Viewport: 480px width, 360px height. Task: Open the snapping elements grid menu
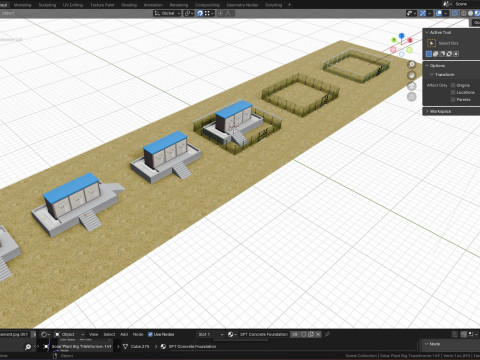209,13
